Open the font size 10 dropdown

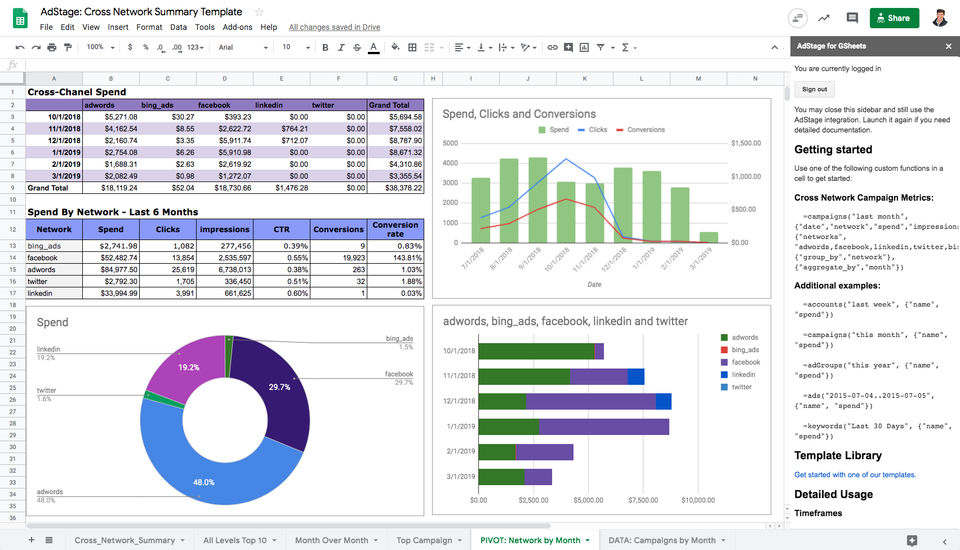294,47
